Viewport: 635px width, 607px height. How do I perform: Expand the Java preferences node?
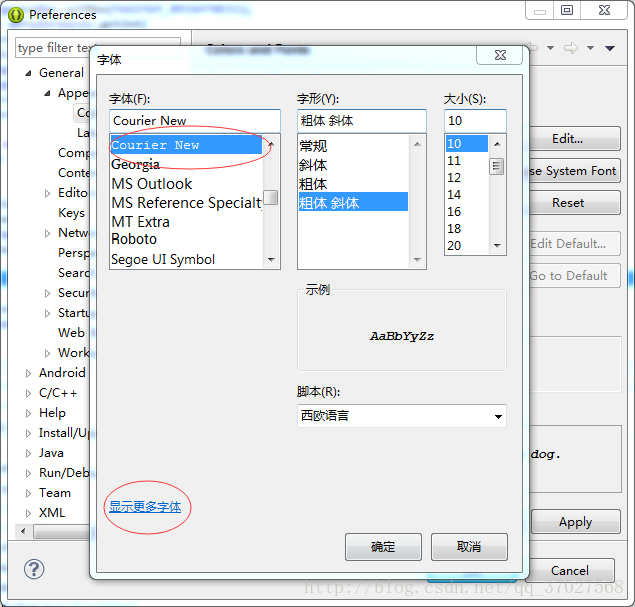(28, 453)
